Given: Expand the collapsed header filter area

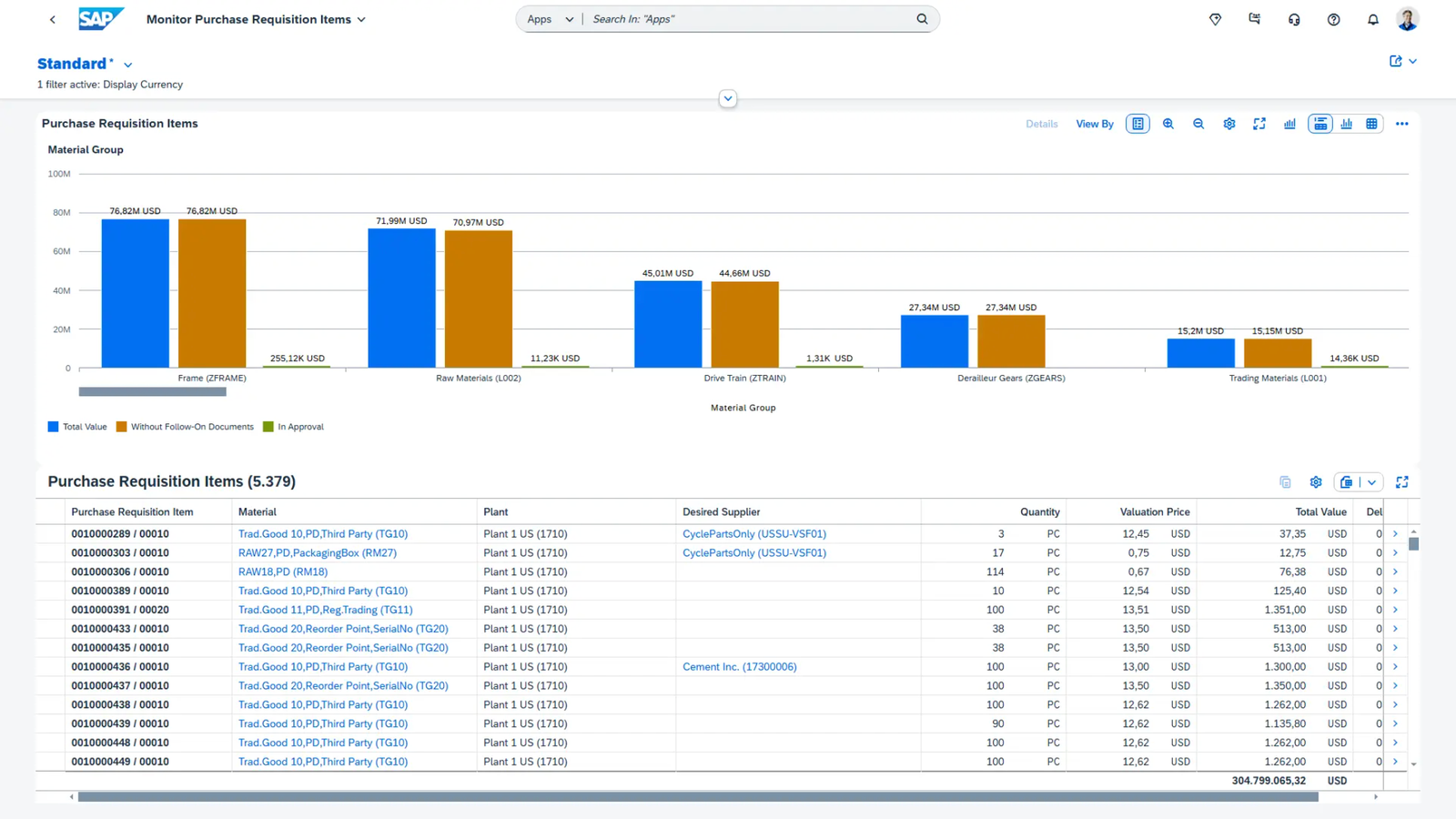Looking at the screenshot, I should click(728, 98).
